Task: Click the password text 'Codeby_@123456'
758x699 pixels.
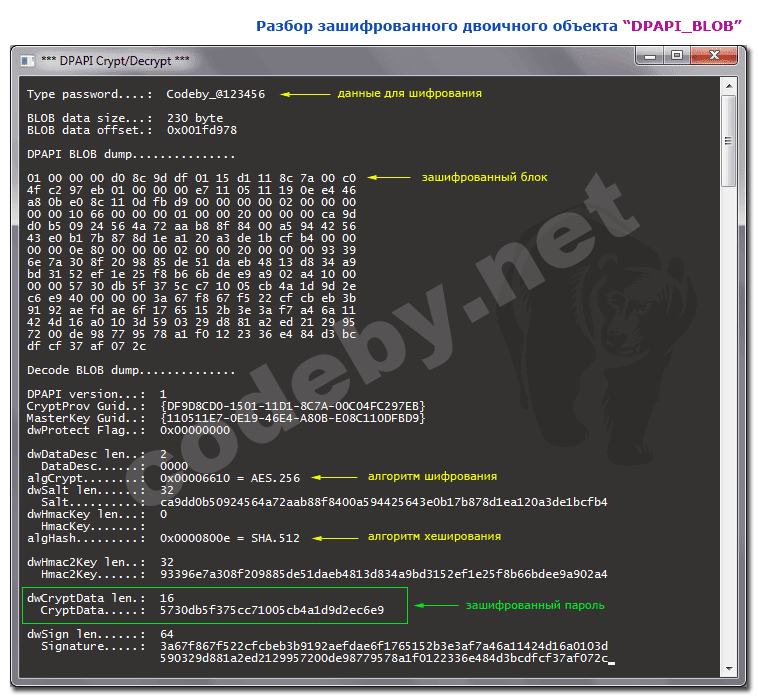Action: point(216,94)
